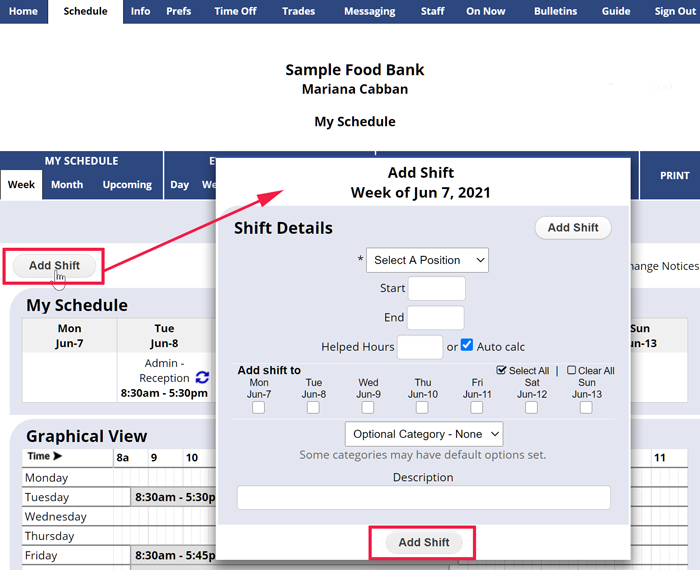Click the blue refresh icon on Tuesday's shift
Screen dimensions: 700x570
click(202, 378)
